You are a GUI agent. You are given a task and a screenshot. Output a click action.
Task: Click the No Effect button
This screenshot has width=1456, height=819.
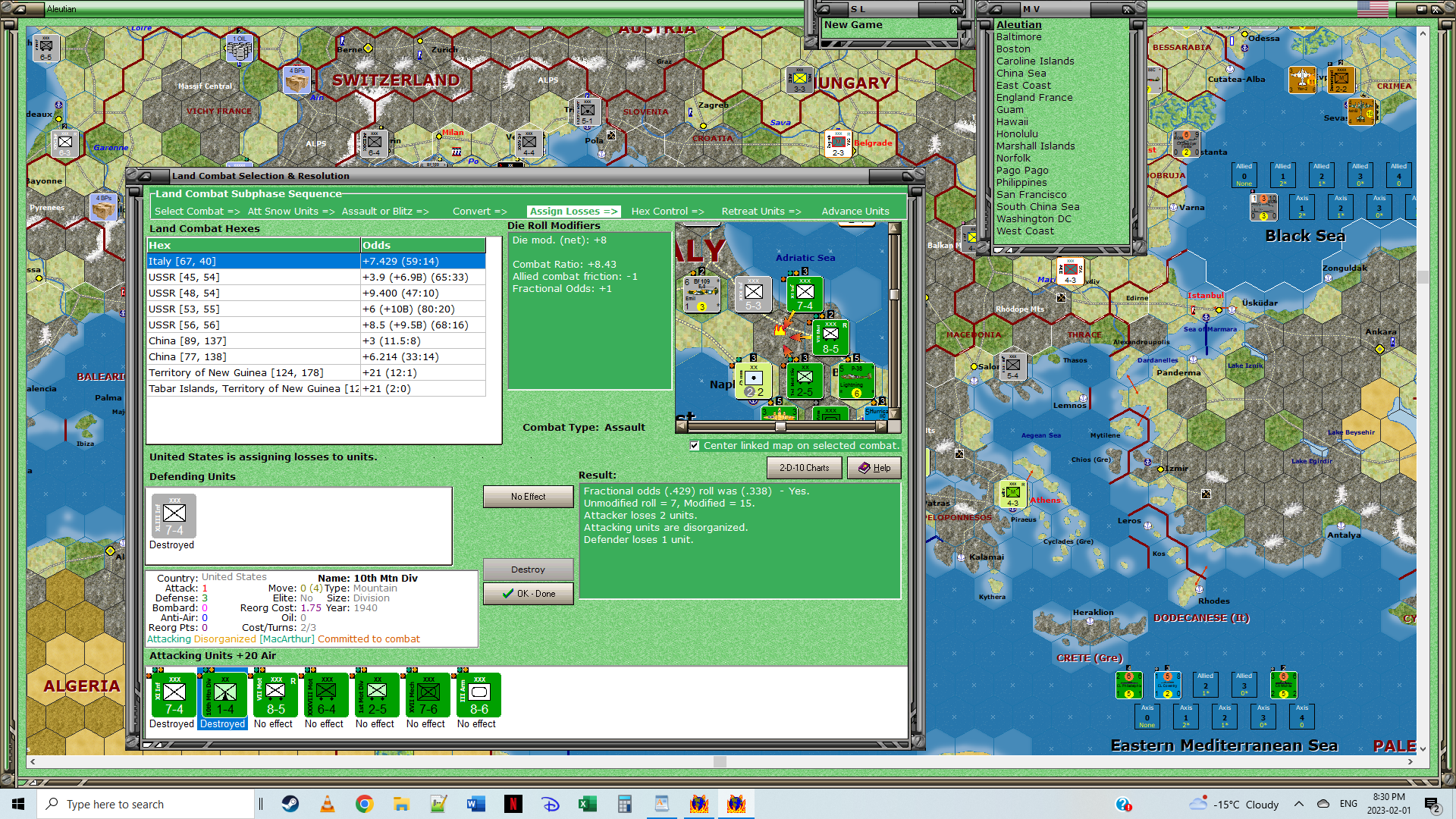[528, 497]
